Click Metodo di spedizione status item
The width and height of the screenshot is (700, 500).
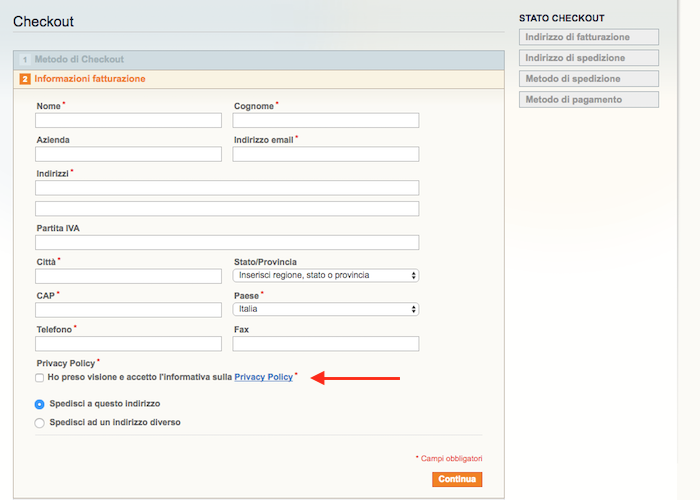tap(589, 79)
